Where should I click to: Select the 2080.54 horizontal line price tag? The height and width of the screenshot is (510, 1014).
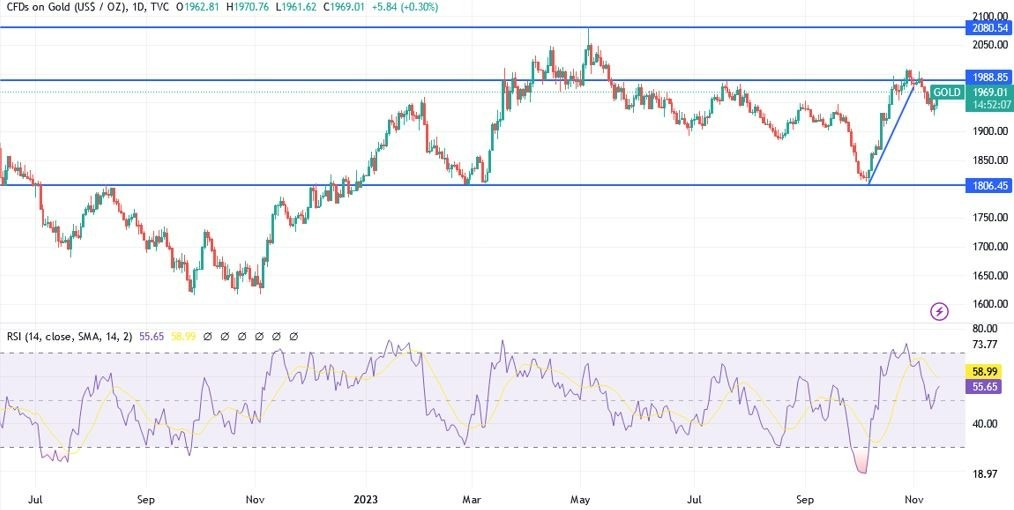pos(988,27)
